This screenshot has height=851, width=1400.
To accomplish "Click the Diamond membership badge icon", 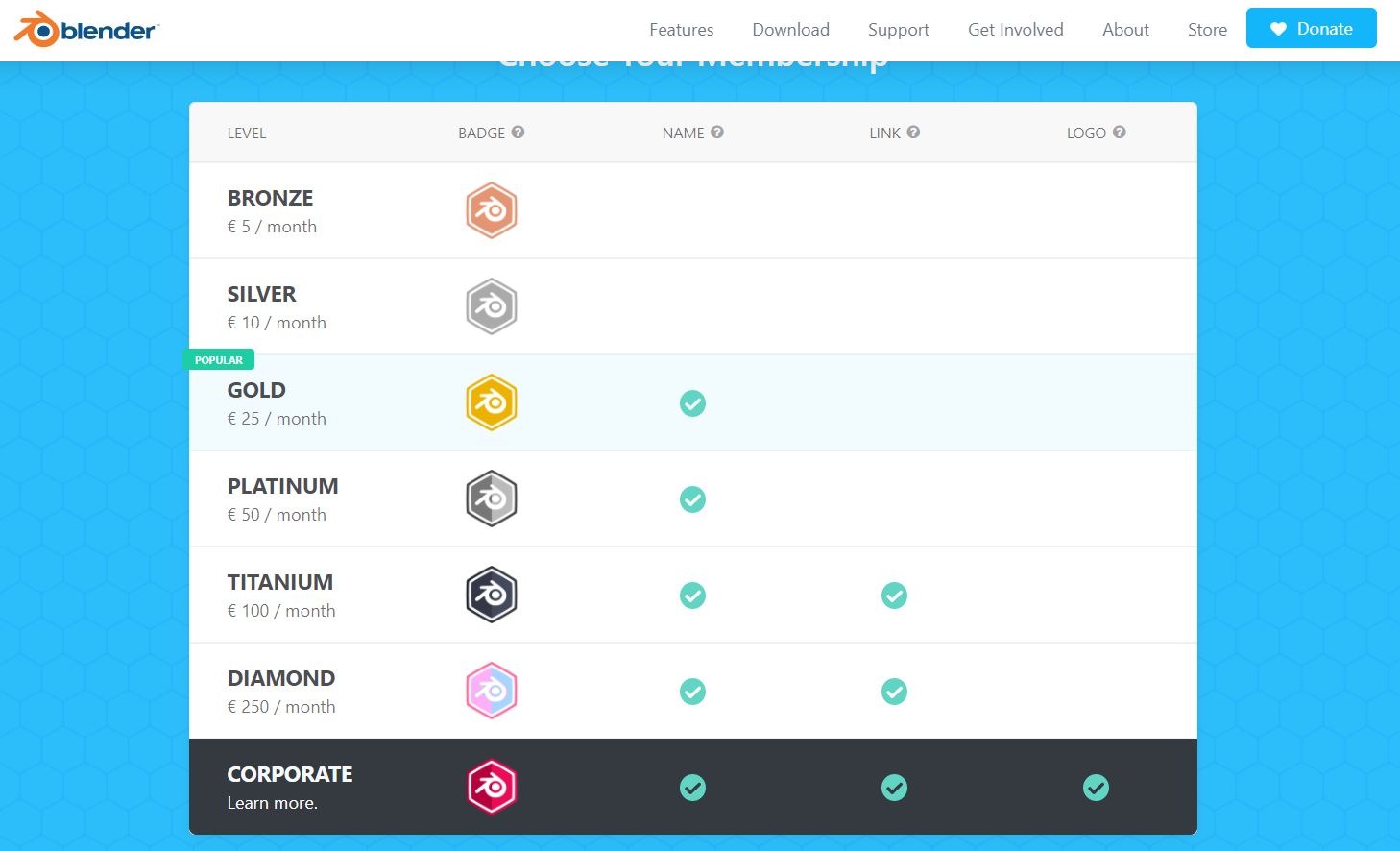I will (x=492, y=691).
